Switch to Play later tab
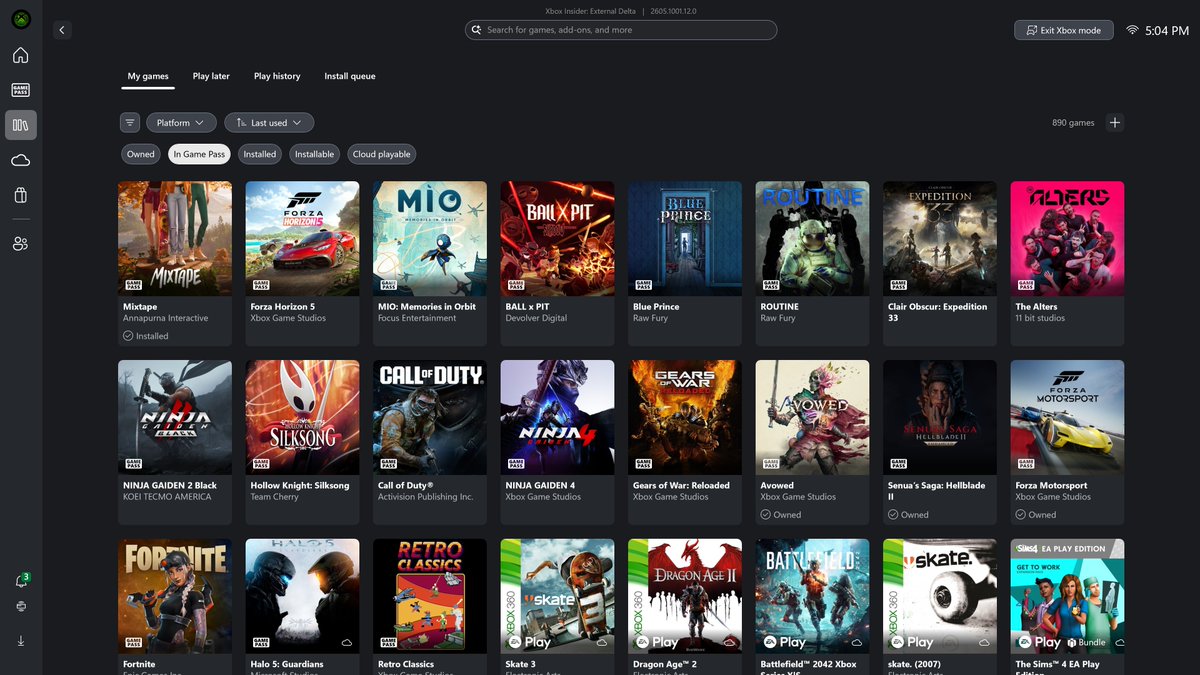1200x675 pixels. (x=211, y=76)
